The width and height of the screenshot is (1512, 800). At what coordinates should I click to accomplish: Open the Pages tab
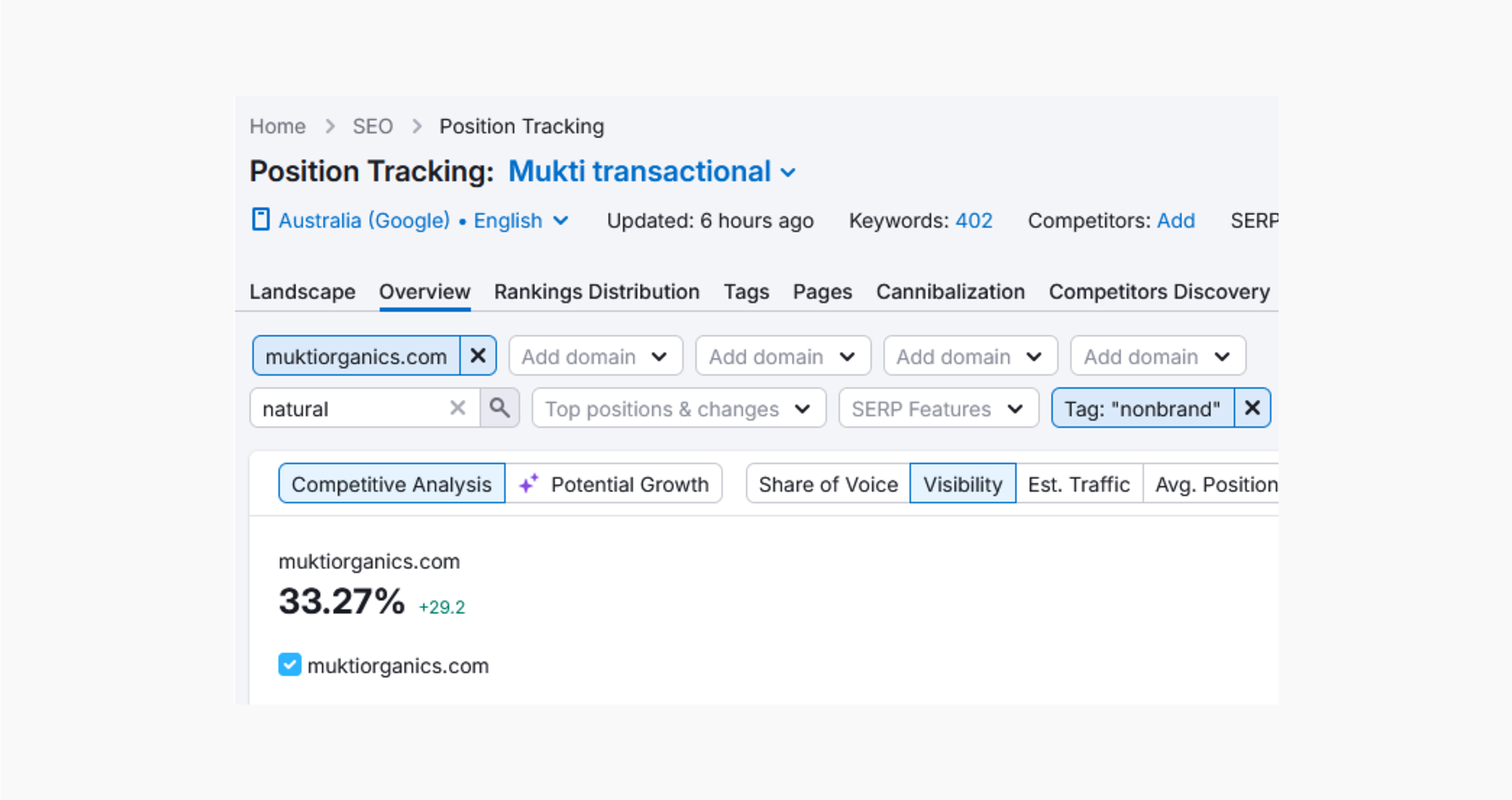point(822,292)
